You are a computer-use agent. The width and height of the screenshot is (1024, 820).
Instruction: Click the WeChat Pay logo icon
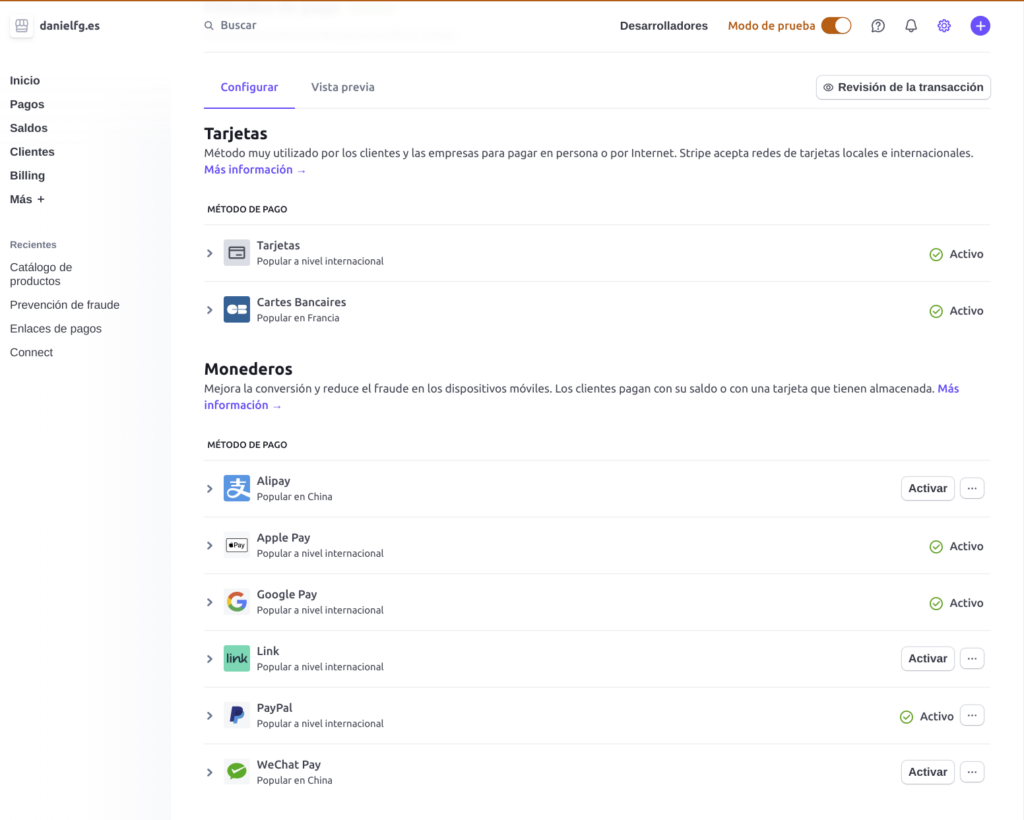pyautogui.click(x=237, y=772)
